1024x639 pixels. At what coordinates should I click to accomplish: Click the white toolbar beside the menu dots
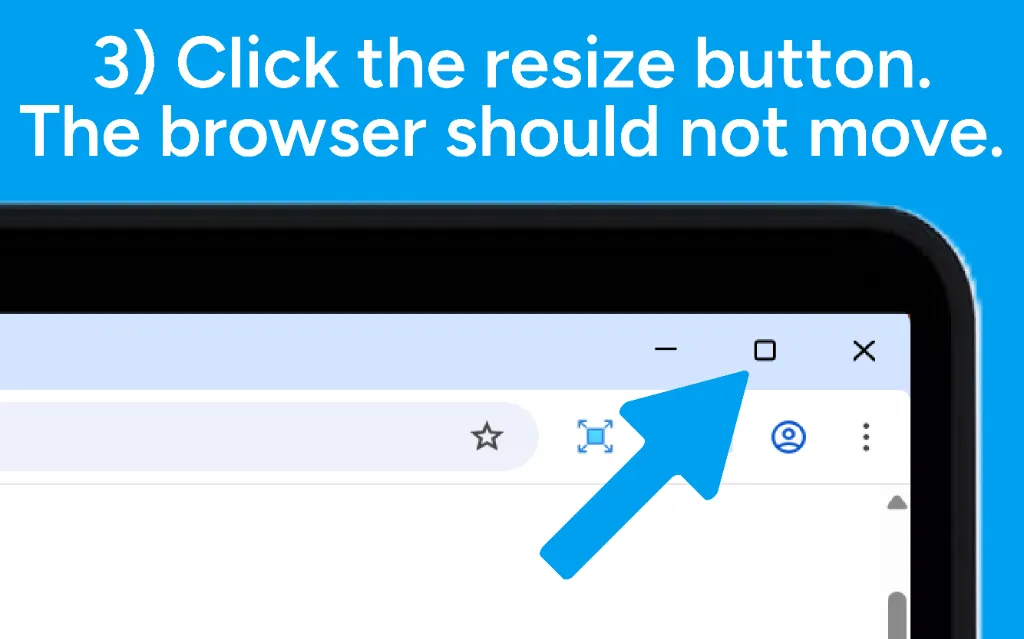891,437
